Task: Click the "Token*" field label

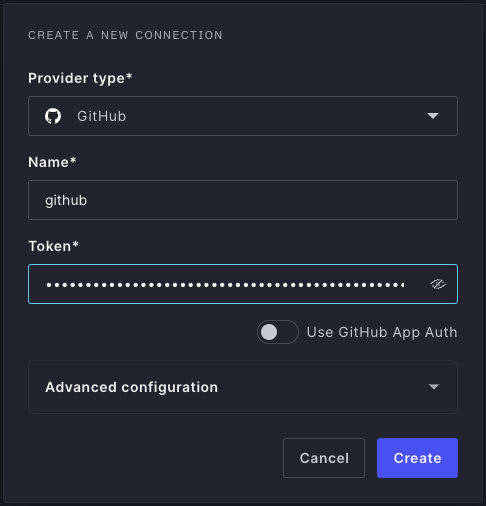Action: (x=53, y=246)
